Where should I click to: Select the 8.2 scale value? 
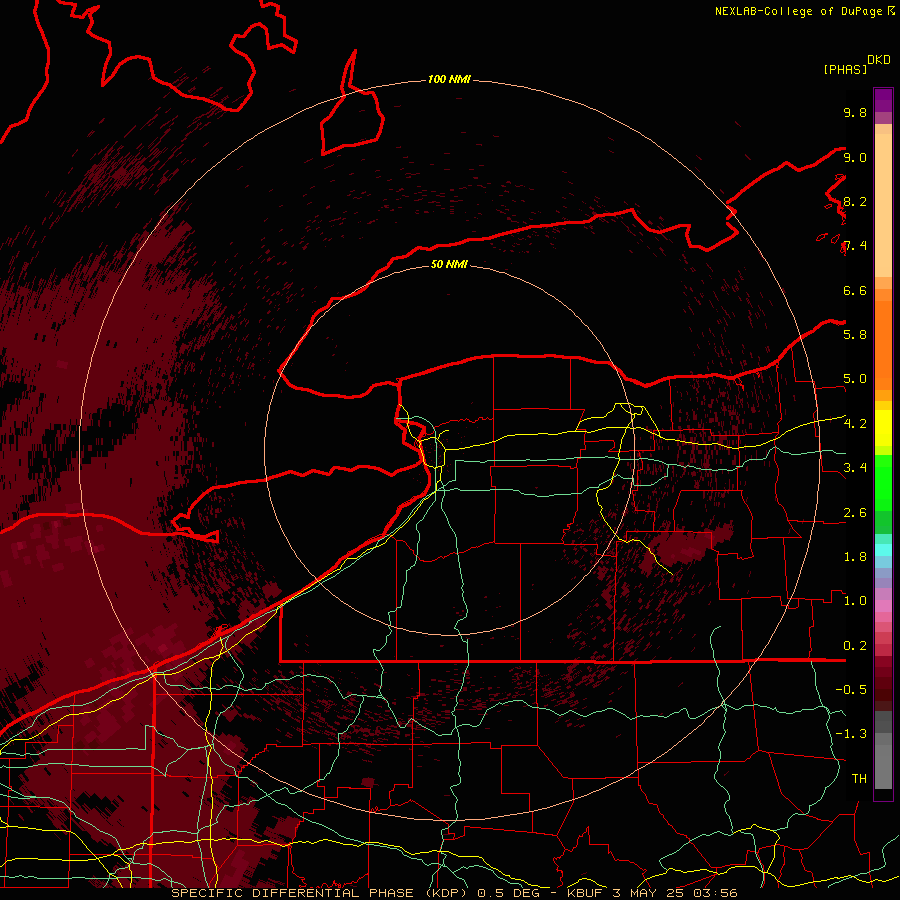[x=855, y=201]
